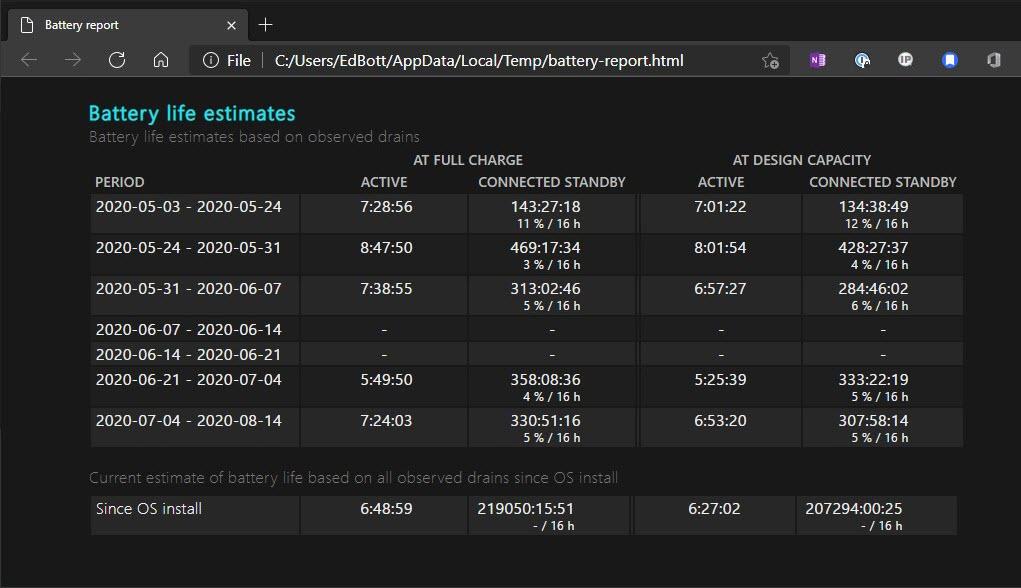Open the OneNote Web Clipper extension
This screenshot has height=588, width=1021.
[818, 60]
